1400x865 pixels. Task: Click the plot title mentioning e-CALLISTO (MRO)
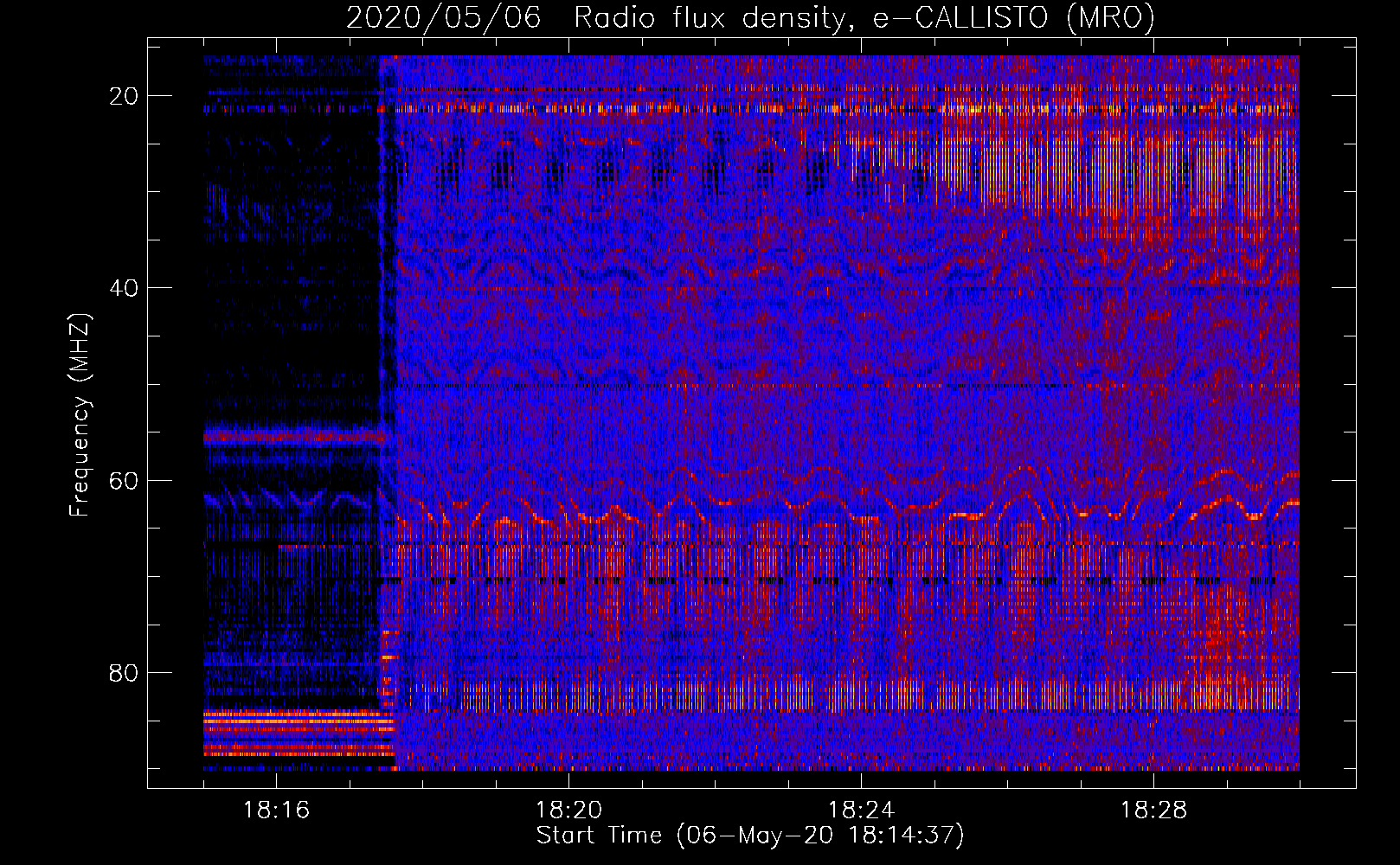point(750,17)
